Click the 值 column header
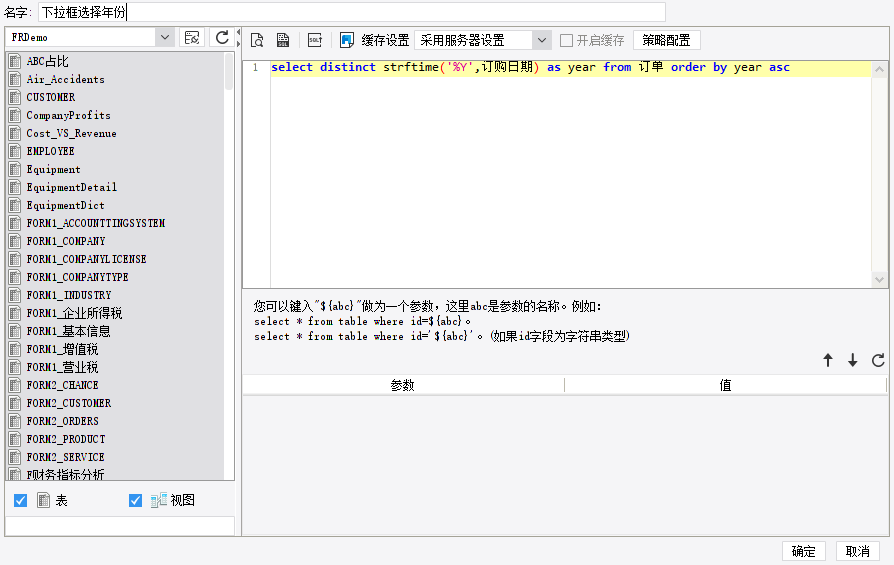The width and height of the screenshot is (894, 565). 725,385
